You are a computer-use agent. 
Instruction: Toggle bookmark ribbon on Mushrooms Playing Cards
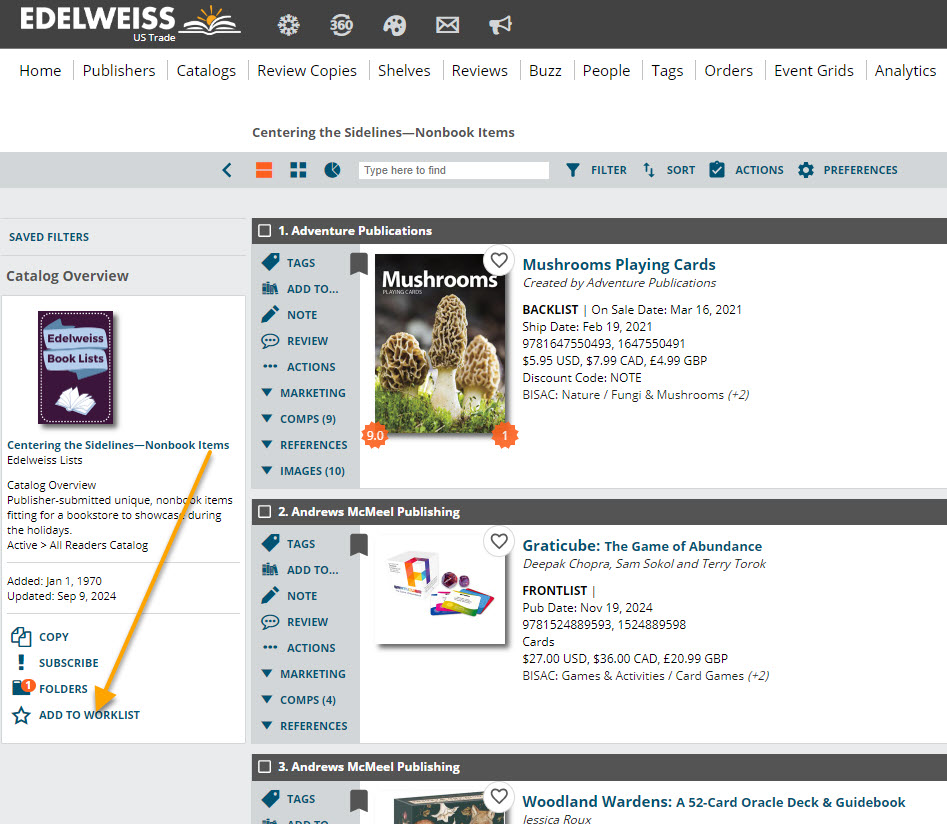pyautogui.click(x=359, y=264)
